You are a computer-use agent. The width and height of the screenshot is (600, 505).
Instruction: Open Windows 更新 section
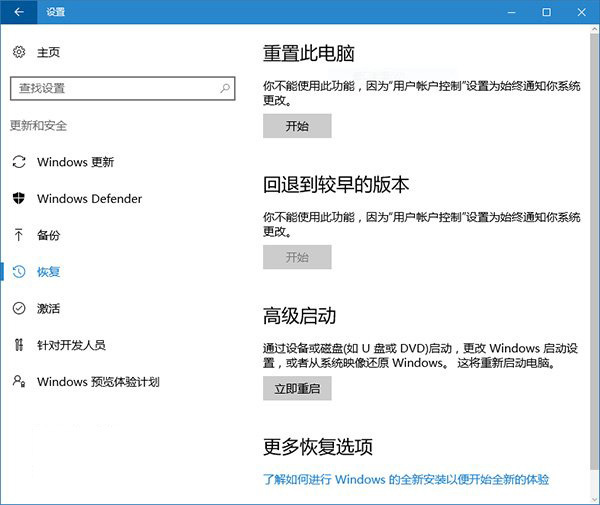click(x=75, y=162)
